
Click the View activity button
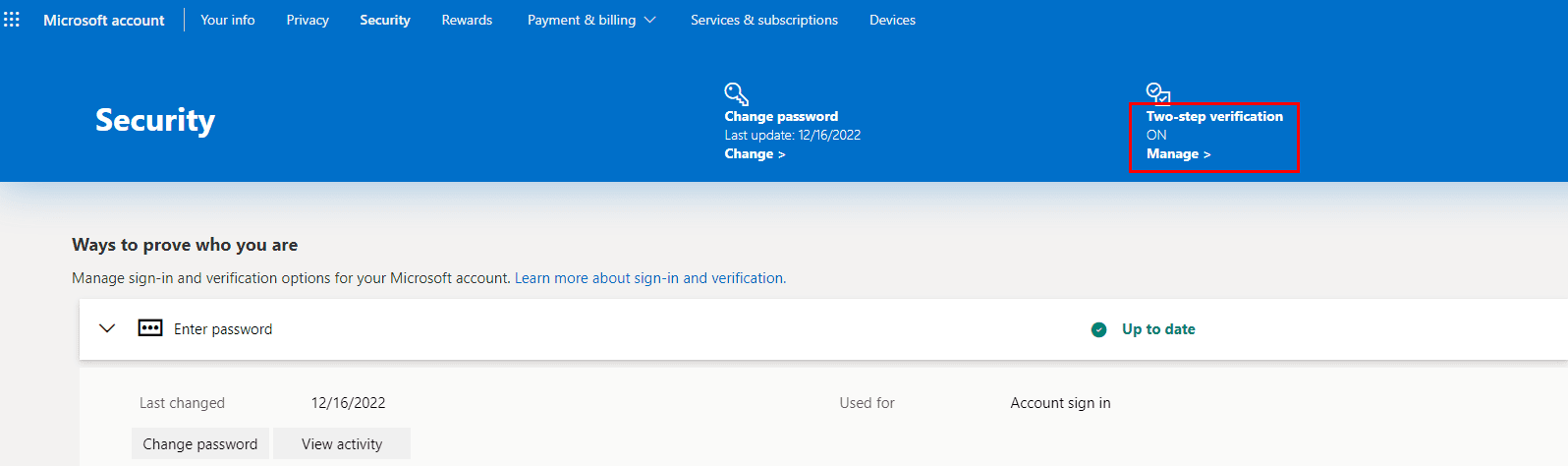click(342, 443)
